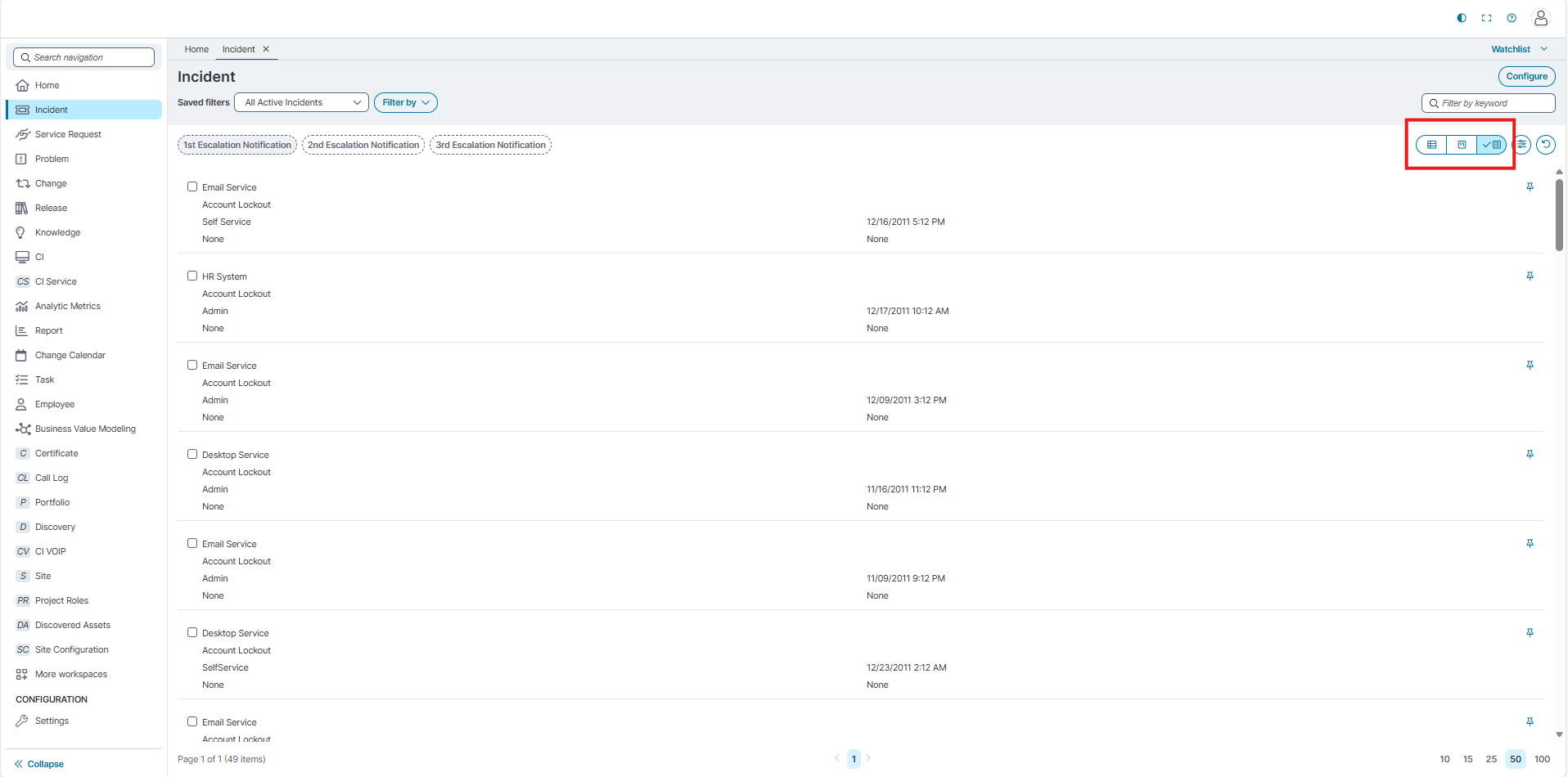Switch to the board view icon
The image size is (1568, 777).
(x=1462, y=145)
